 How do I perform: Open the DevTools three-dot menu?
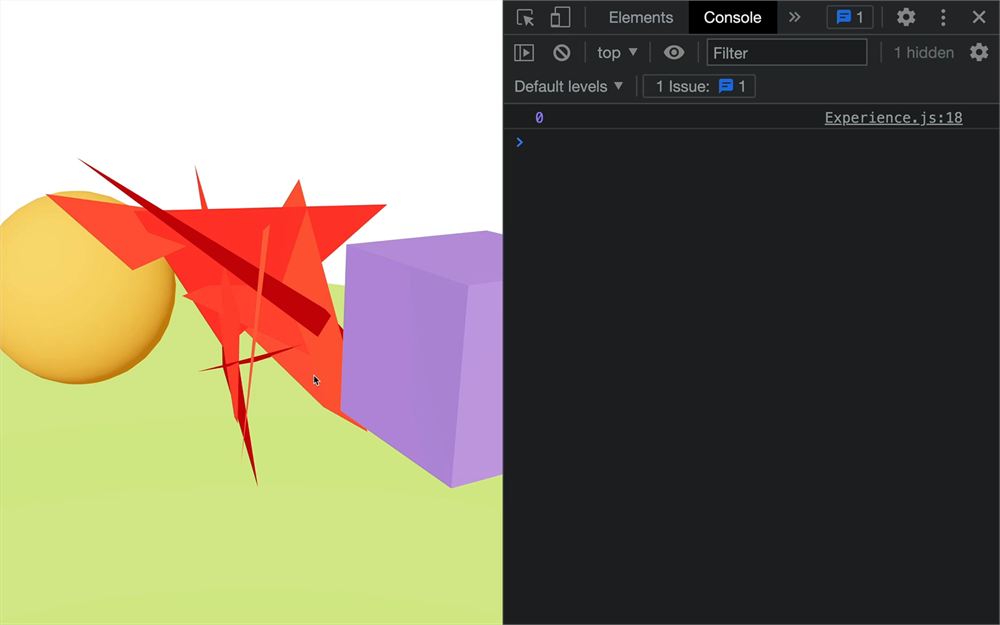[943, 17]
